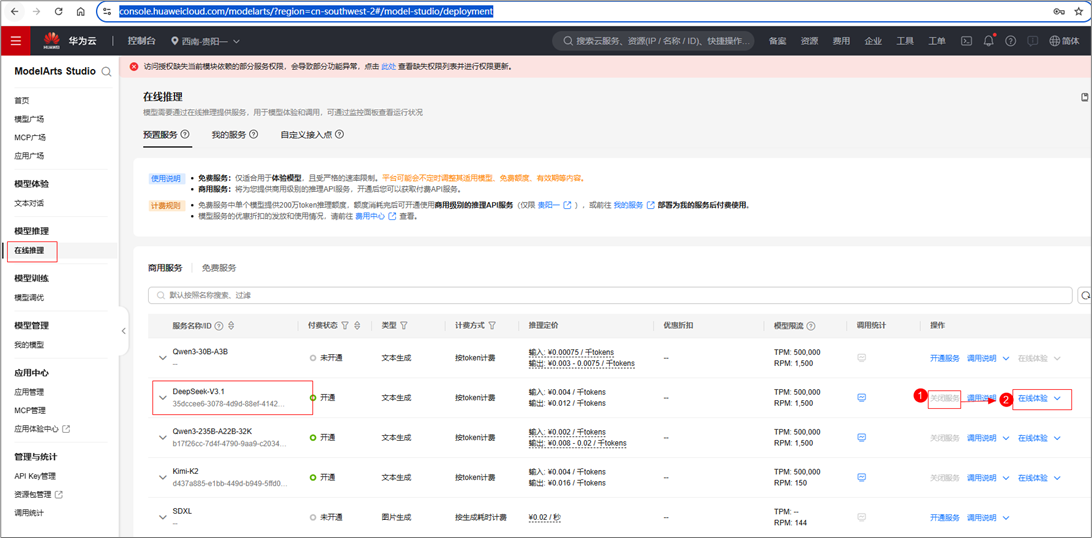Switch to the 预置服务 tab
The width and height of the screenshot is (1092, 538).
pyautogui.click(x=161, y=134)
